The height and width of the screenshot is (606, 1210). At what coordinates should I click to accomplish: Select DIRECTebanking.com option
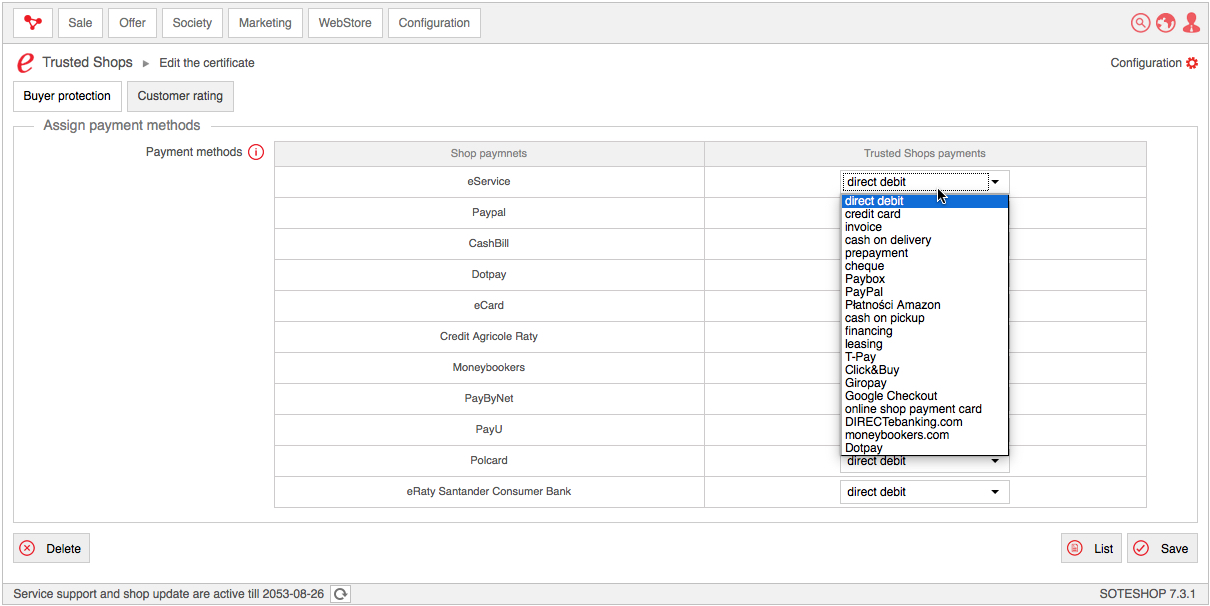(x=925, y=422)
